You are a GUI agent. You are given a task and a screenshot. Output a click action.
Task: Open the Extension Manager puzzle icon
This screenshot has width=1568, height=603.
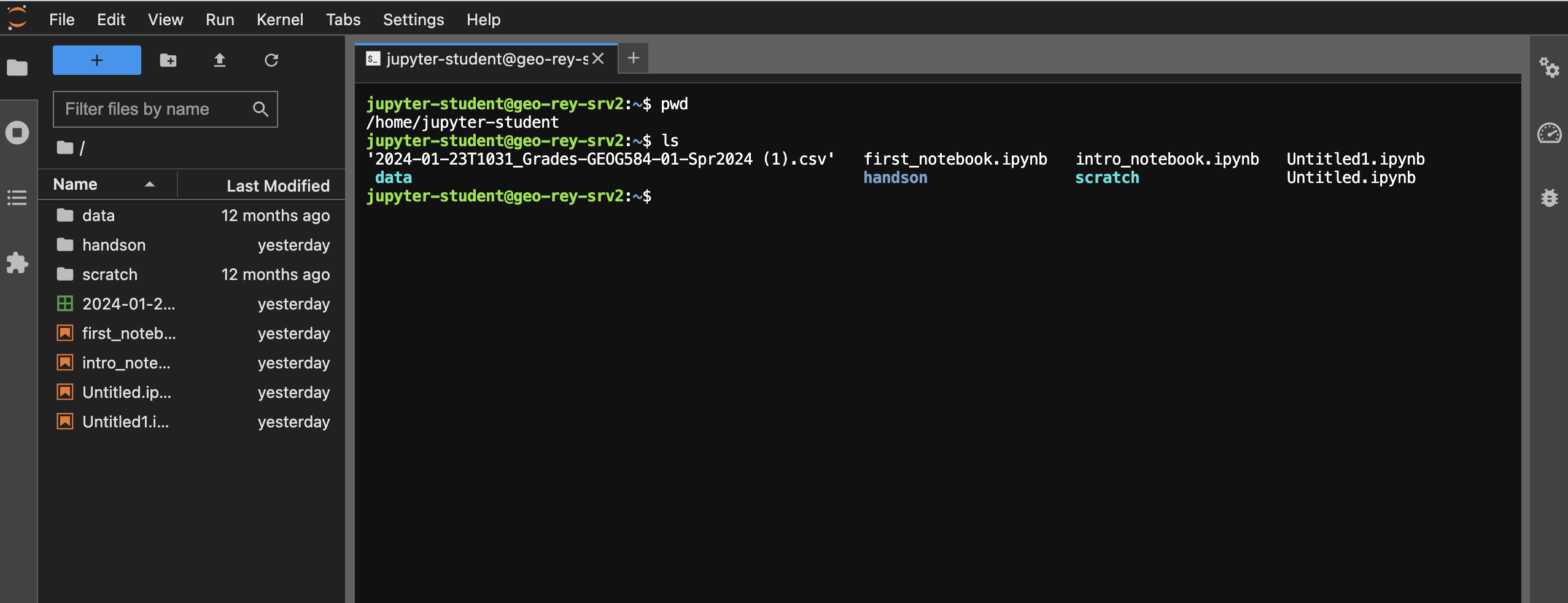[x=17, y=263]
